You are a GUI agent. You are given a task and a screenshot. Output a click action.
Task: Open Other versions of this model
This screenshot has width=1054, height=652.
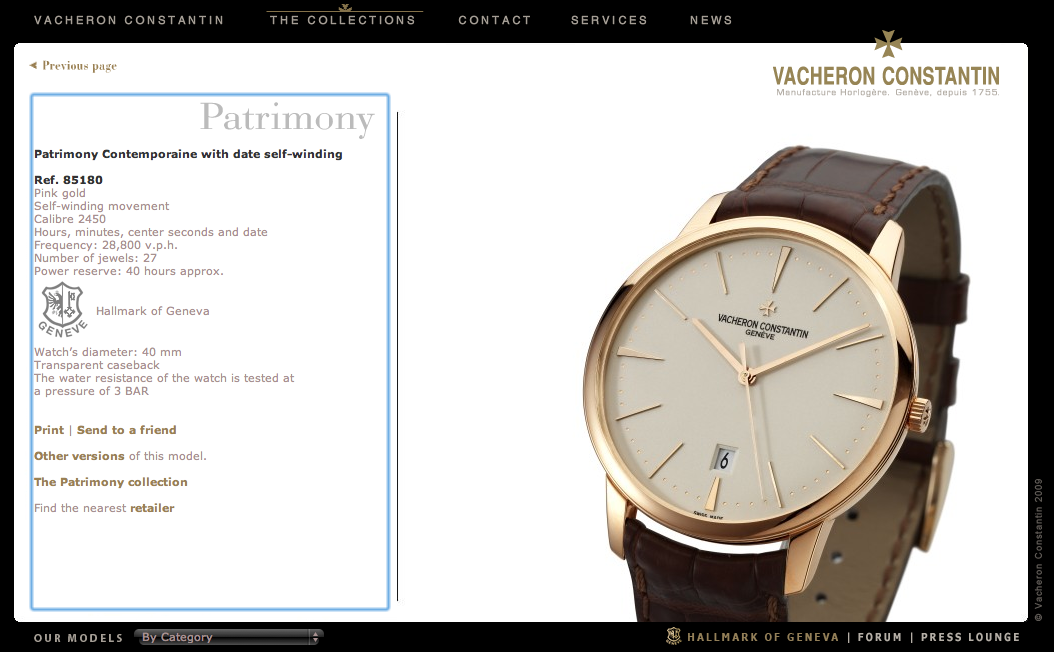point(79,456)
